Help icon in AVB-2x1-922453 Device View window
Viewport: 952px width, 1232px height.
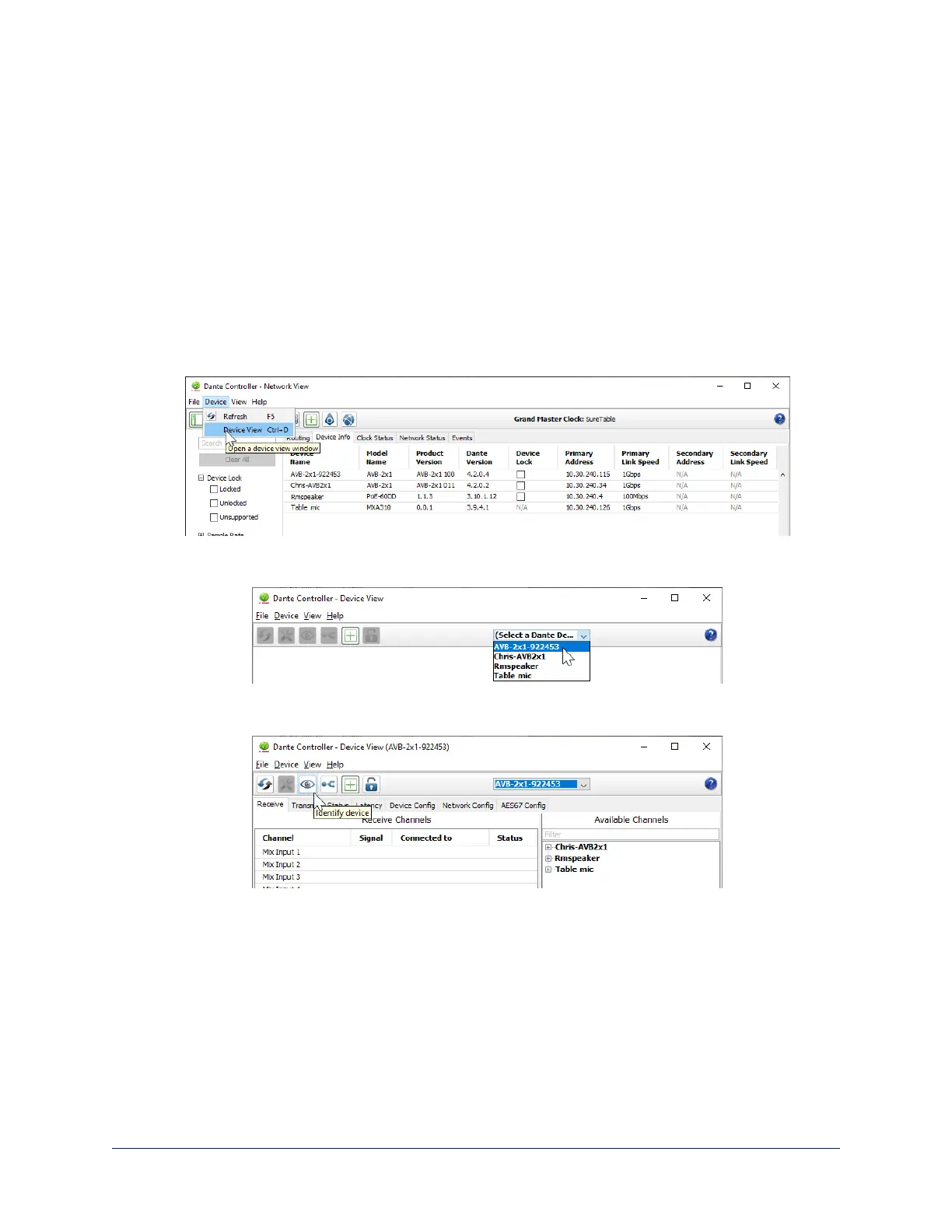[711, 783]
